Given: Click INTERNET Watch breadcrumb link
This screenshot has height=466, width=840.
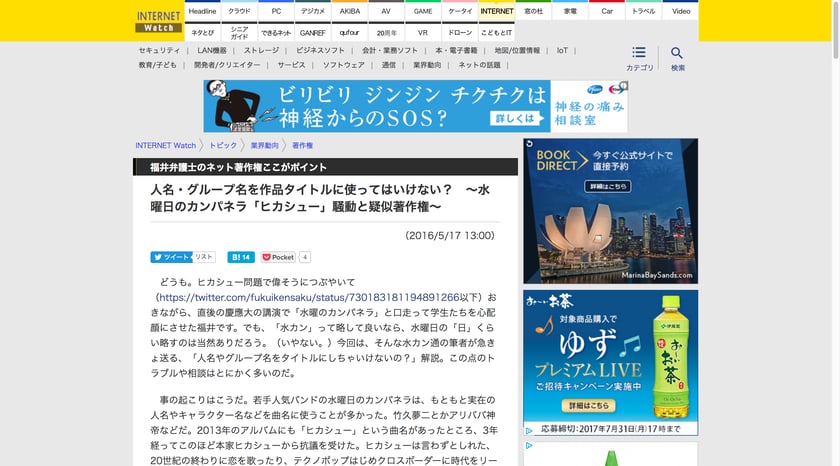Looking at the screenshot, I should 166,145.
